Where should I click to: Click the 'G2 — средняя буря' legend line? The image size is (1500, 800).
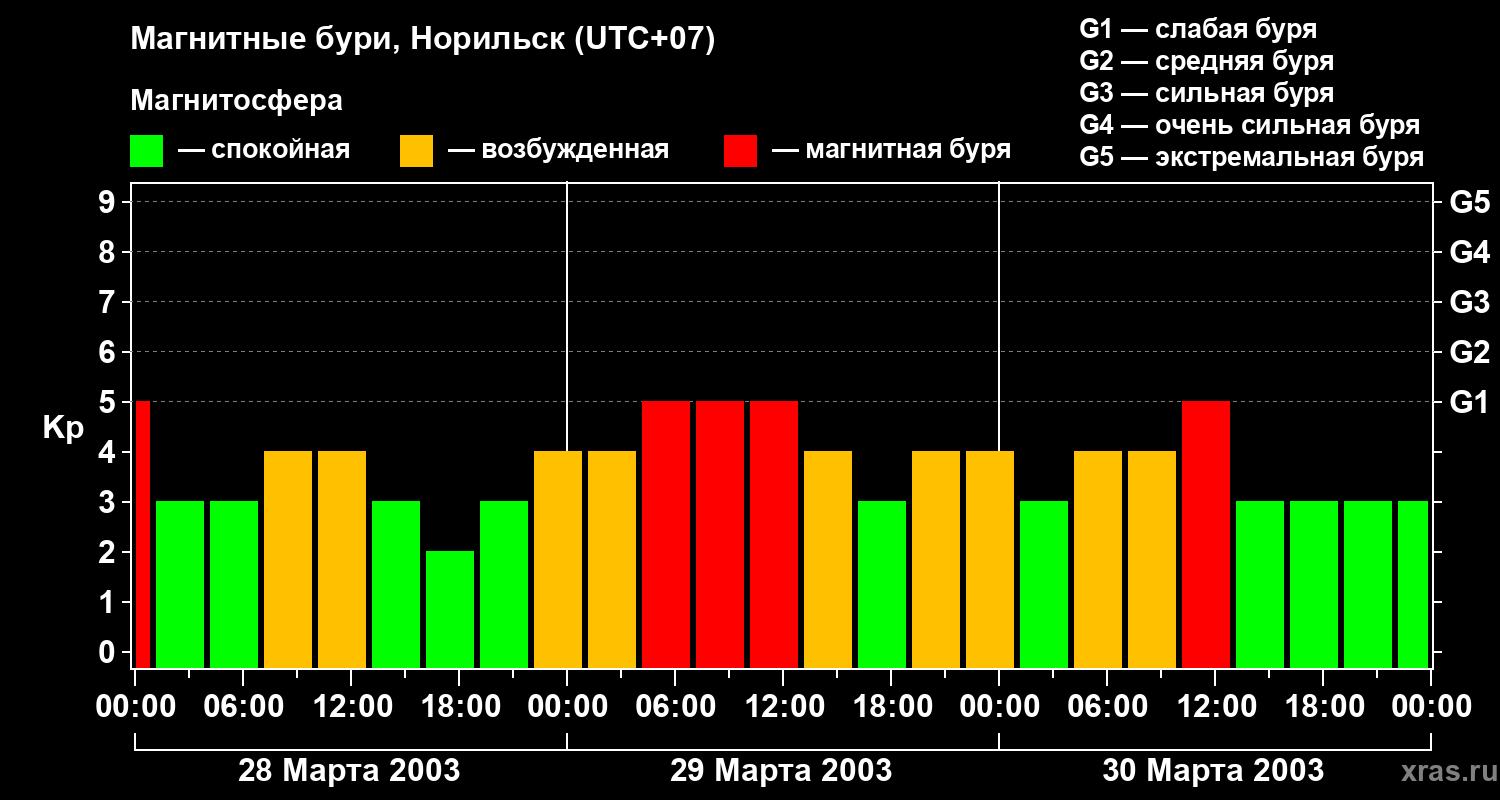1207,61
